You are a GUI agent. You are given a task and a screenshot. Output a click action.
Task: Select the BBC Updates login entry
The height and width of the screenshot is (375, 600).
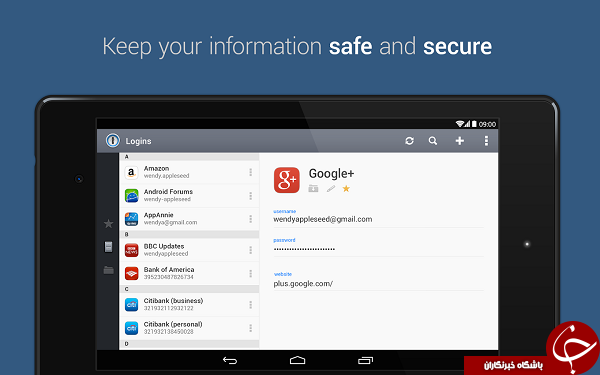click(x=189, y=250)
